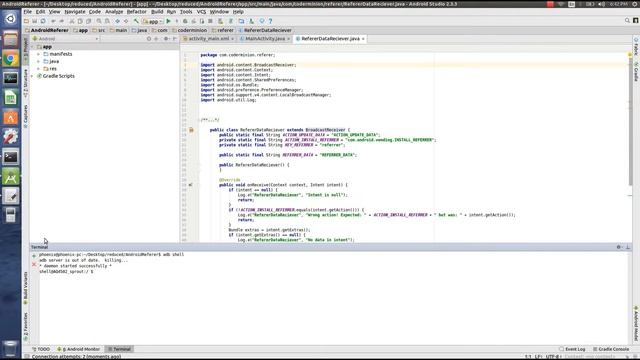Image resolution: width=640 pixels, height=360 pixels.
Task: Close terminal session with red X
Action: [34, 264]
